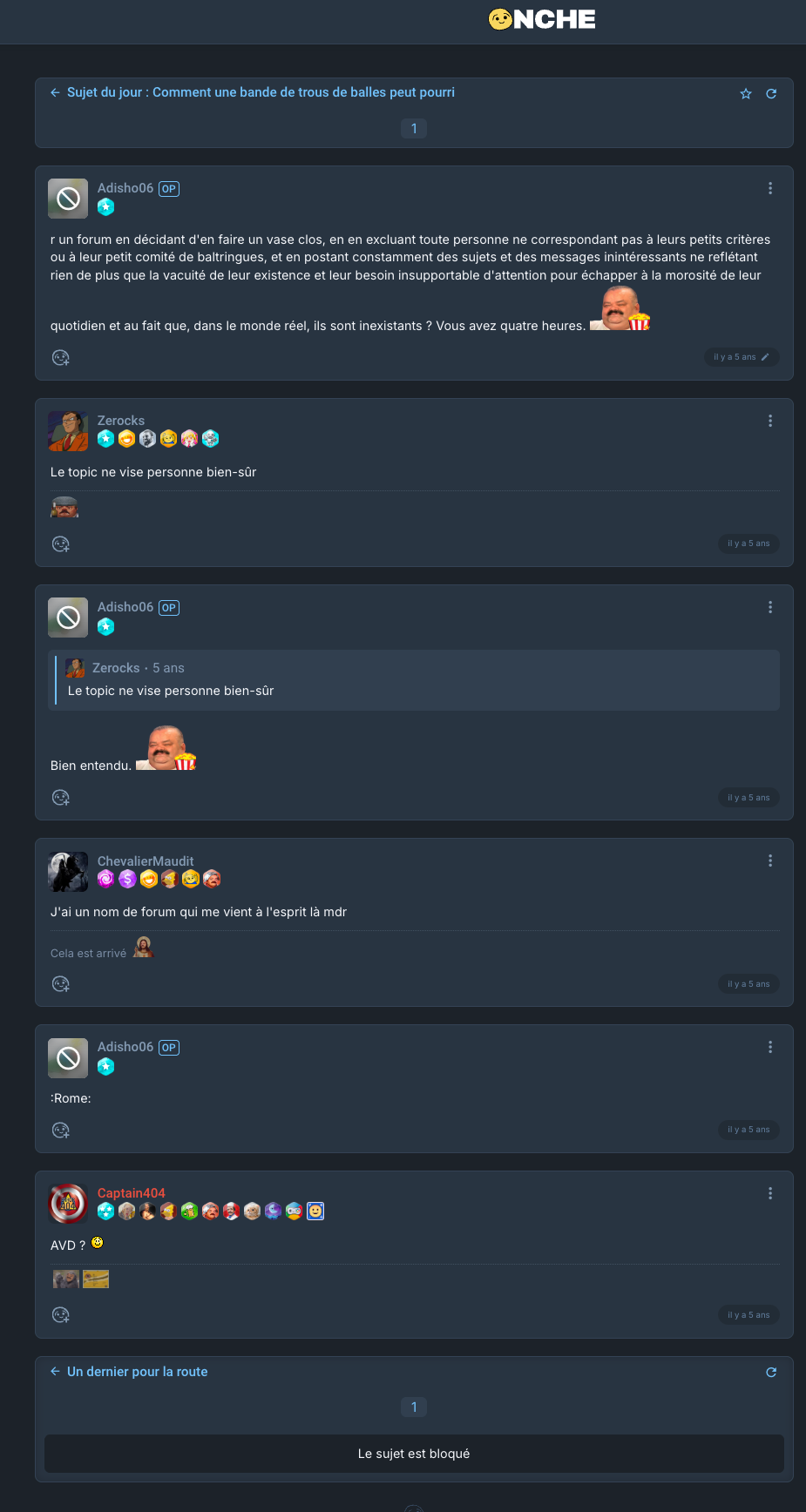Open the three-dot menu on Captain404's post

(x=770, y=1193)
